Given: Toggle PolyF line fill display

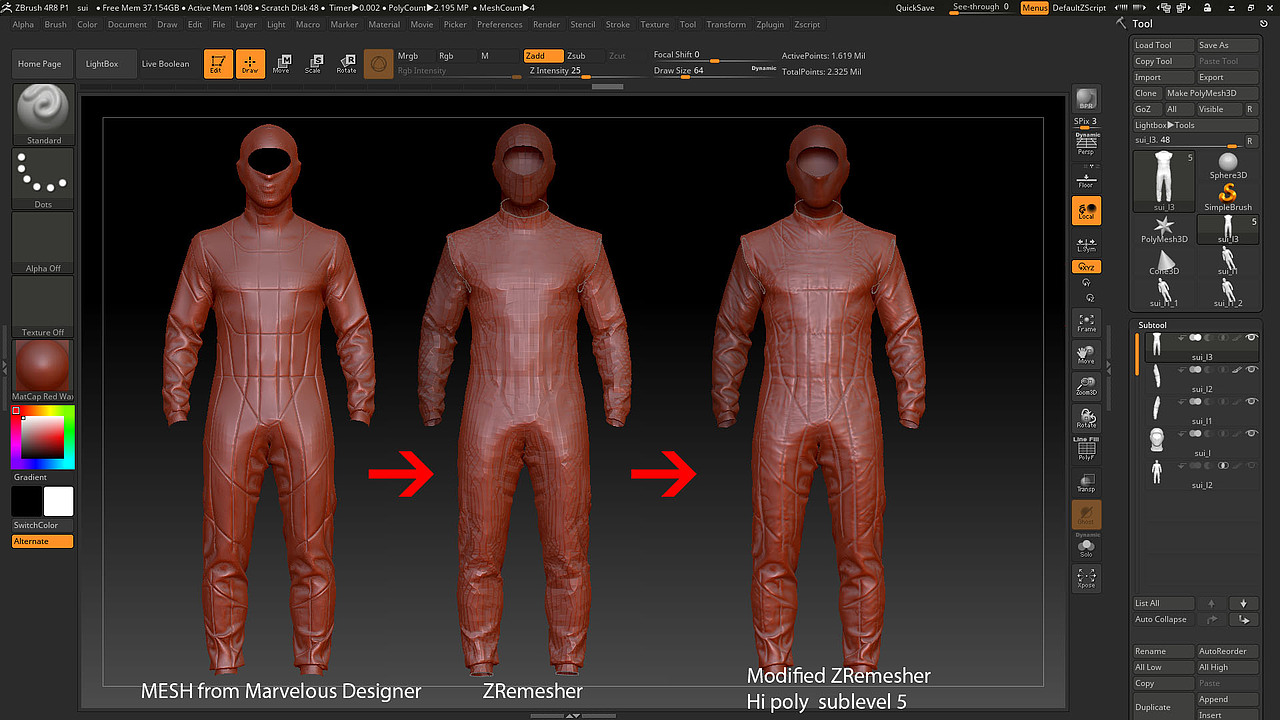Looking at the screenshot, I should coord(1085,449).
